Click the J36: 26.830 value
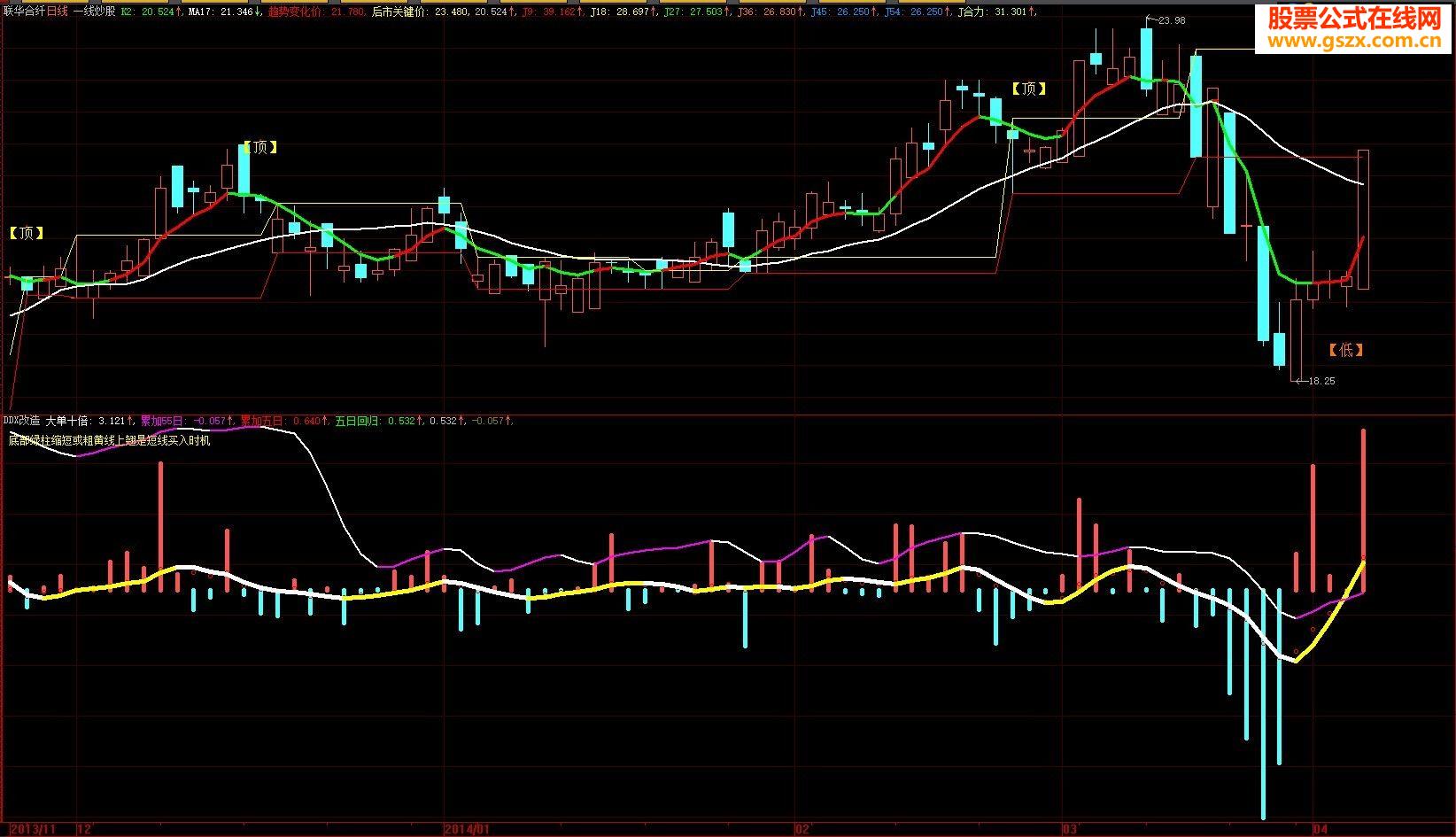This screenshot has width=1456, height=837. coord(767,12)
